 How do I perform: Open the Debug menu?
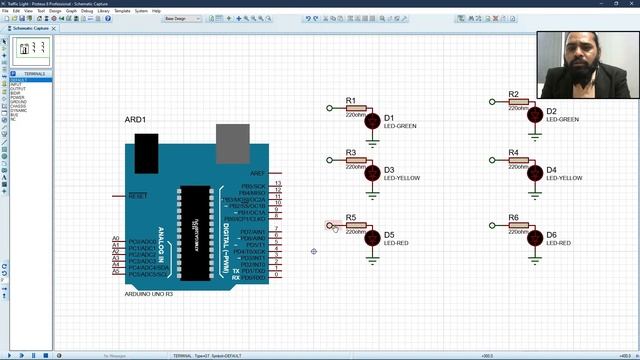point(87,11)
